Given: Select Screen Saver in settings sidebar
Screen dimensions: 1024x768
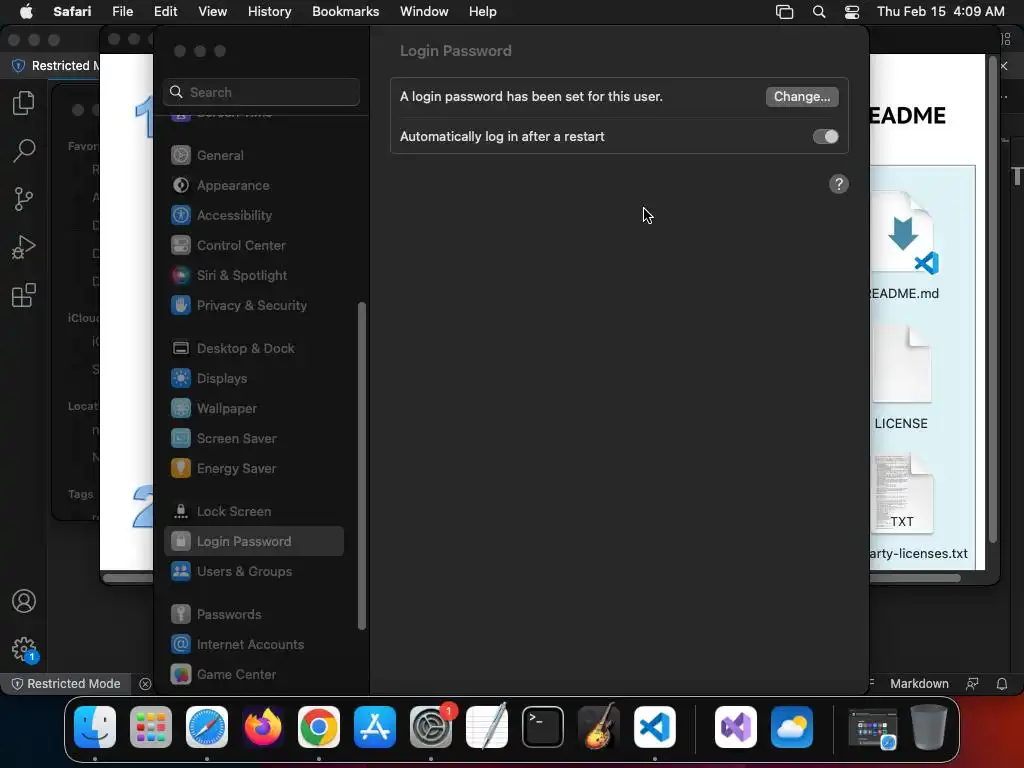Looking at the screenshot, I should pyautogui.click(x=253, y=439).
